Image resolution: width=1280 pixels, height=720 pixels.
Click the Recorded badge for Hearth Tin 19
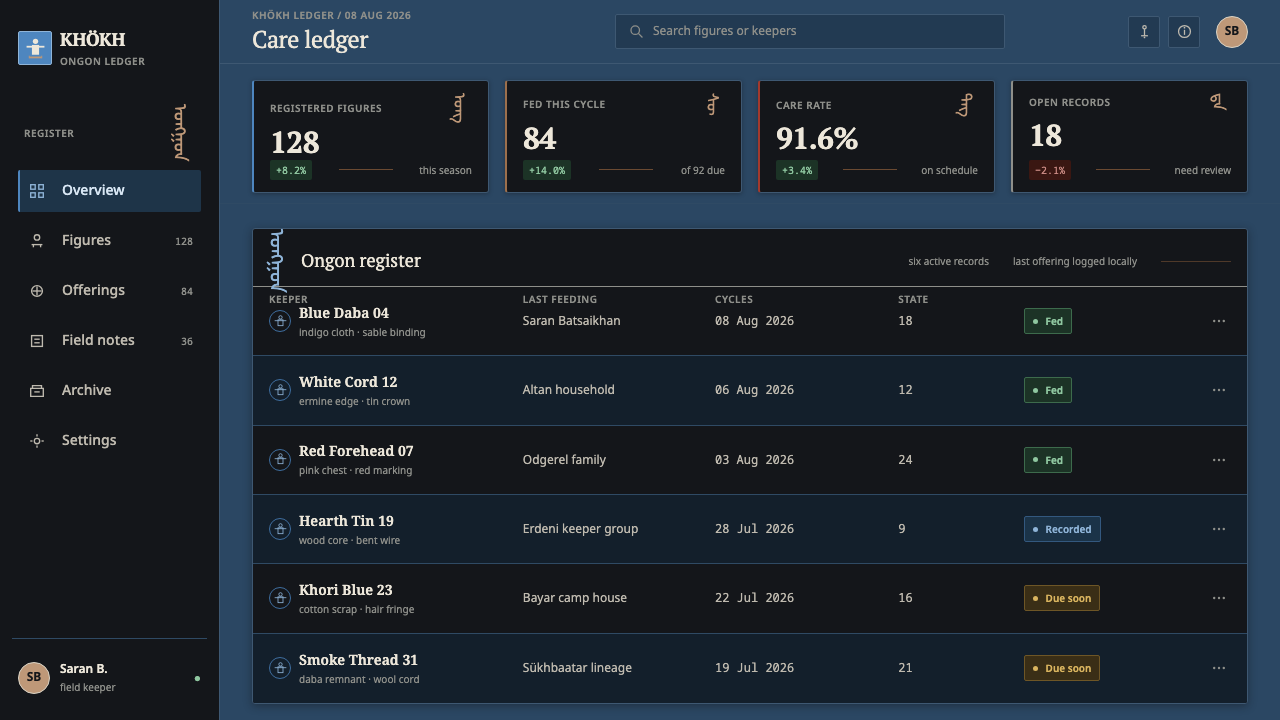click(x=1062, y=529)
